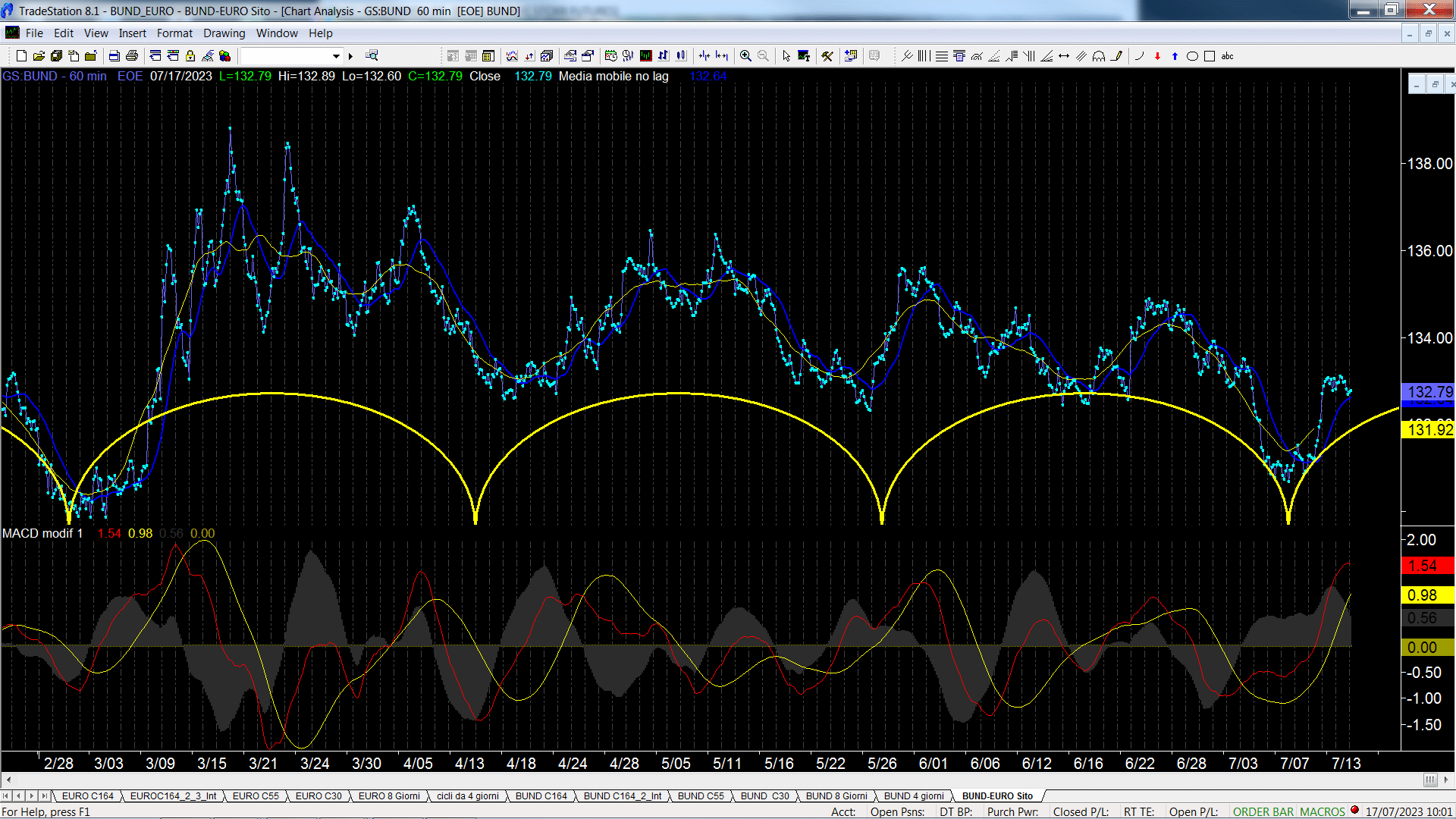Open the Drawing menu
This screenshot has height=819, width=1456.
click(224, 33)
